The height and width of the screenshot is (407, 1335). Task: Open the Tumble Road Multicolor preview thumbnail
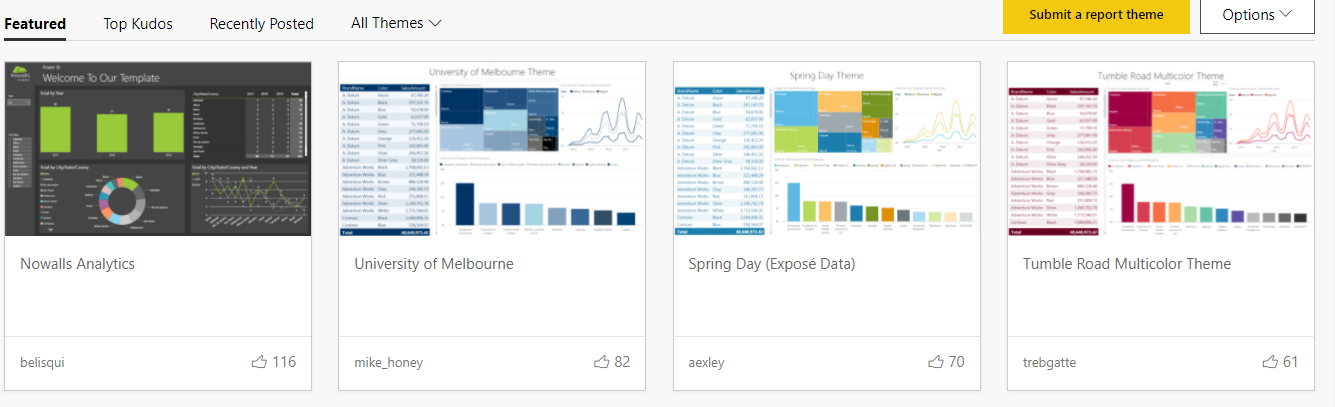click(1161, 149)
